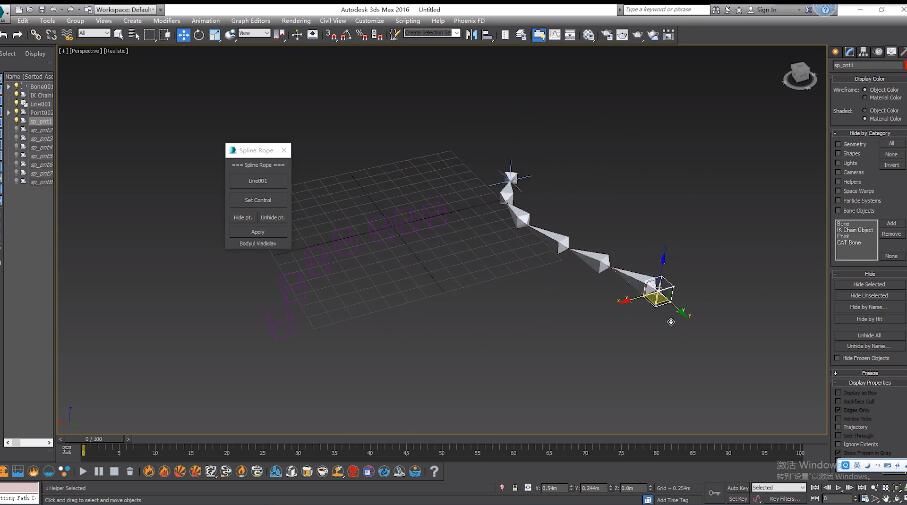Image resolution: width=907 pixels, height=505 pixels.
Task: Switch to Modify command panel tab
Action: (x=849, y=51)
